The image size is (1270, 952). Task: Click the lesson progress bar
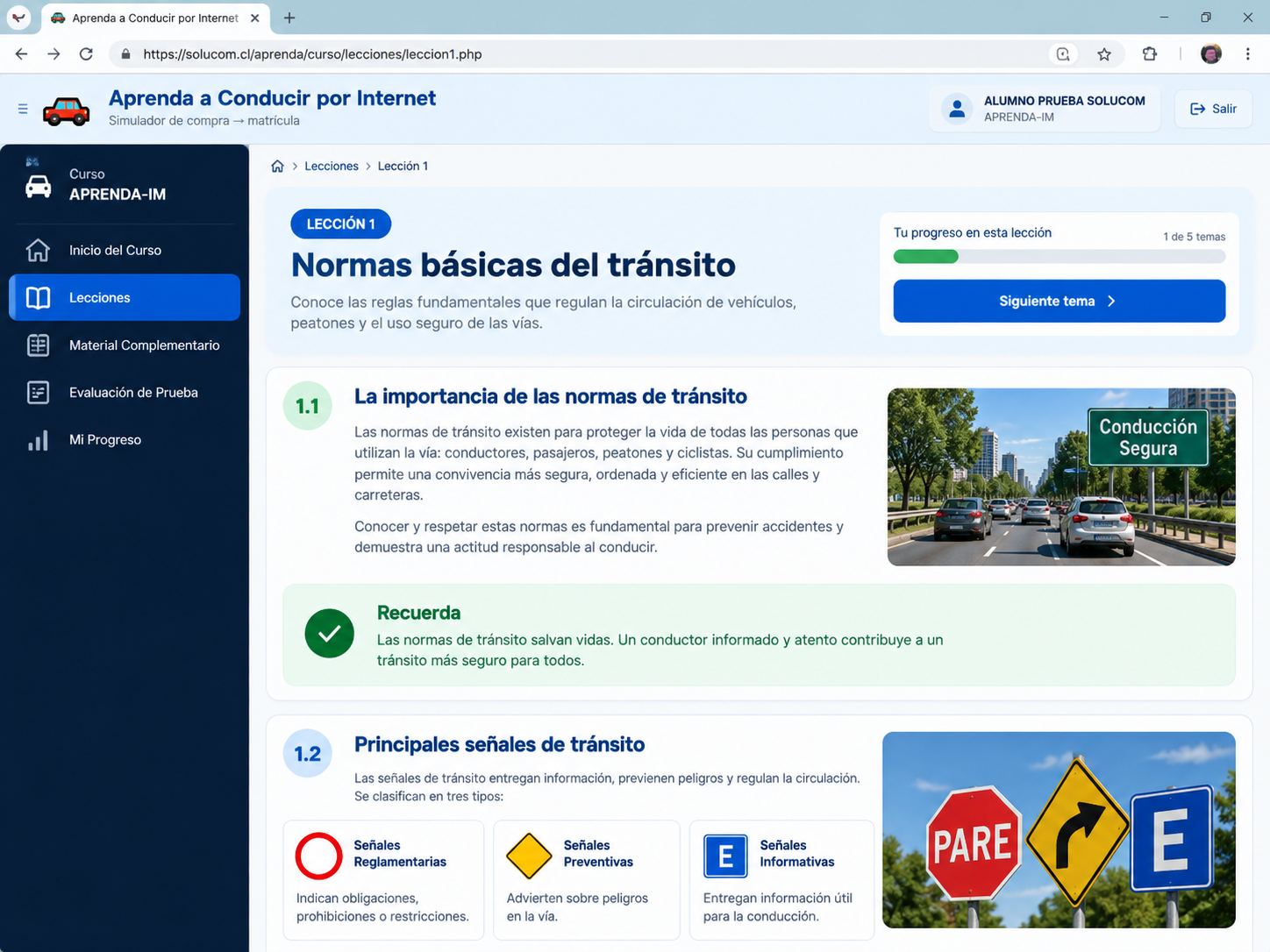click(x=1059, y=257)
